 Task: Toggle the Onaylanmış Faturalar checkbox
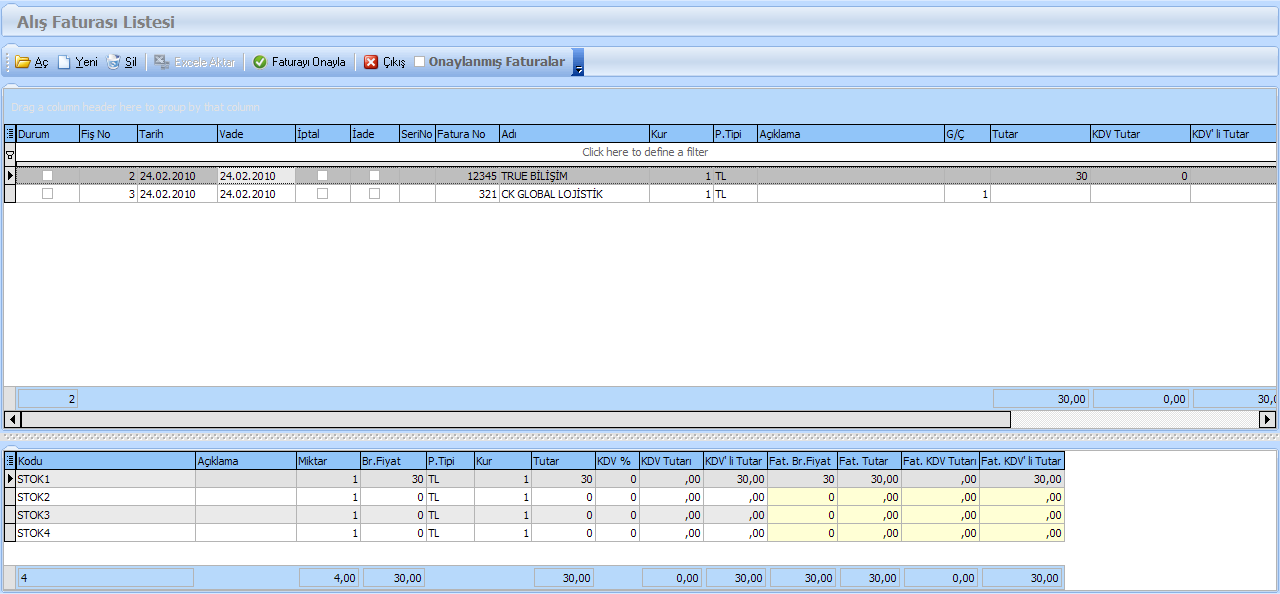420,62
